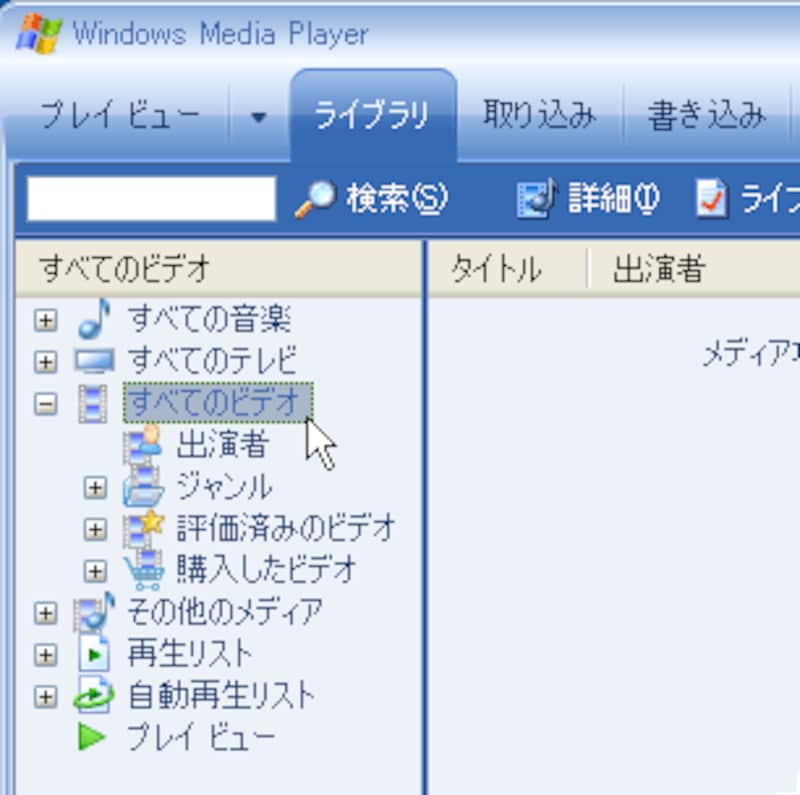Select その他のメディア in the tree
The image size is (800, 795).
click(225, 612)
